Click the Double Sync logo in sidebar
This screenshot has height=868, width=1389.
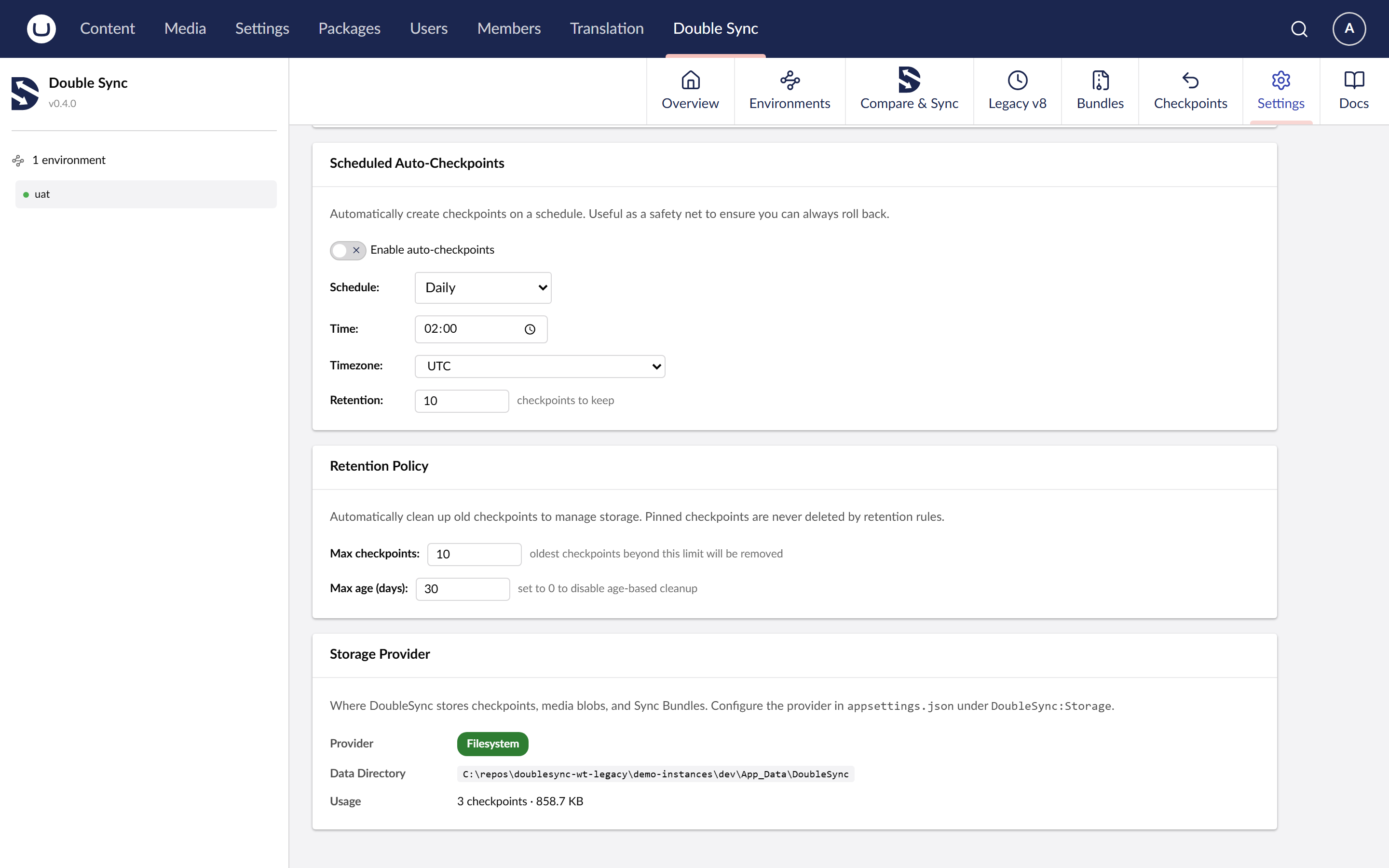pyautogui.click(x=25, y=93)
